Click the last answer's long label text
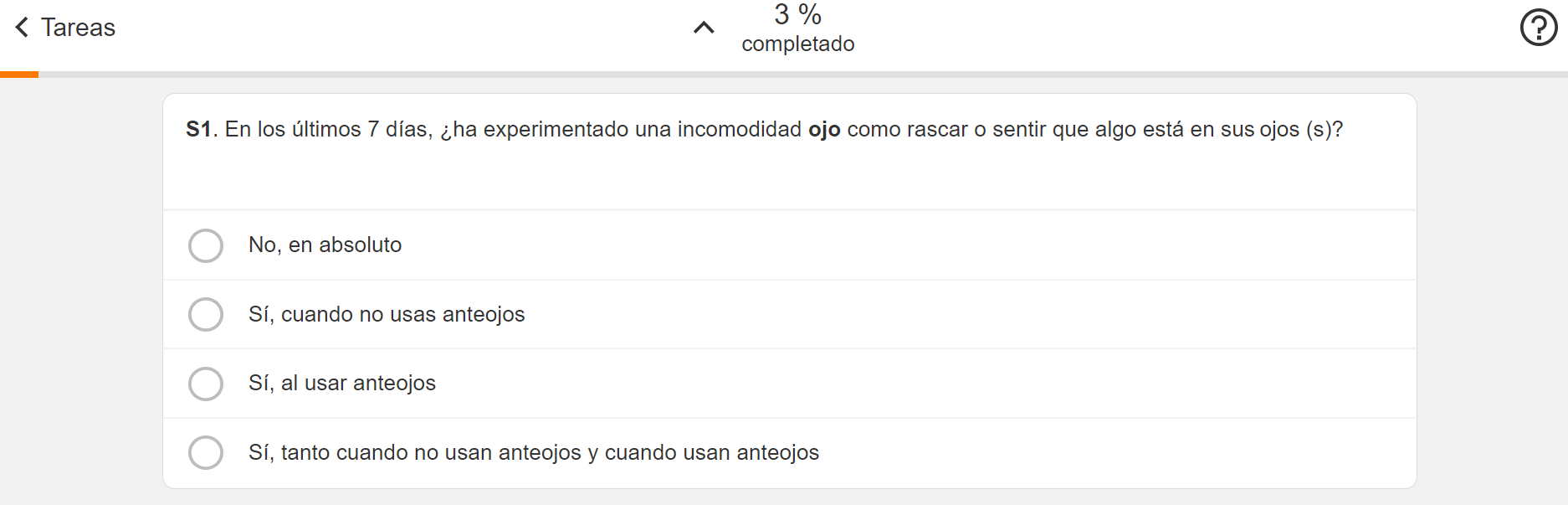 [534, 452]
